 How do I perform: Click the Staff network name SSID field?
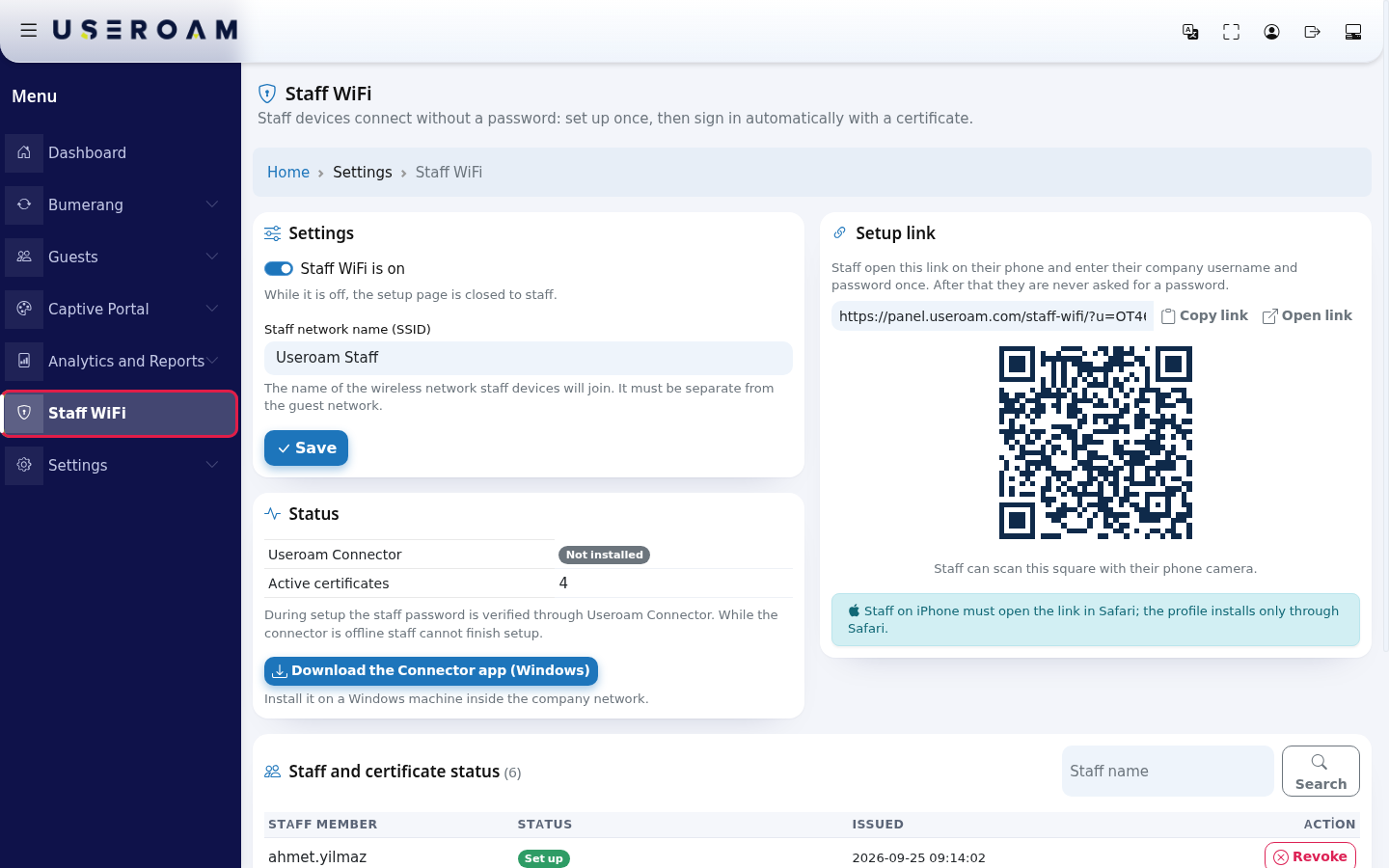pos(529,358)
